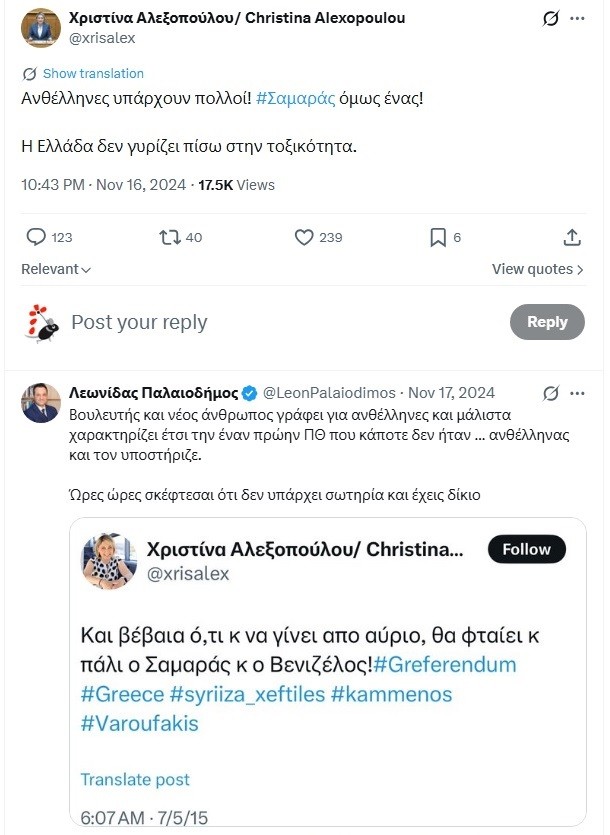Click the share upload icon

coord(572,237)
